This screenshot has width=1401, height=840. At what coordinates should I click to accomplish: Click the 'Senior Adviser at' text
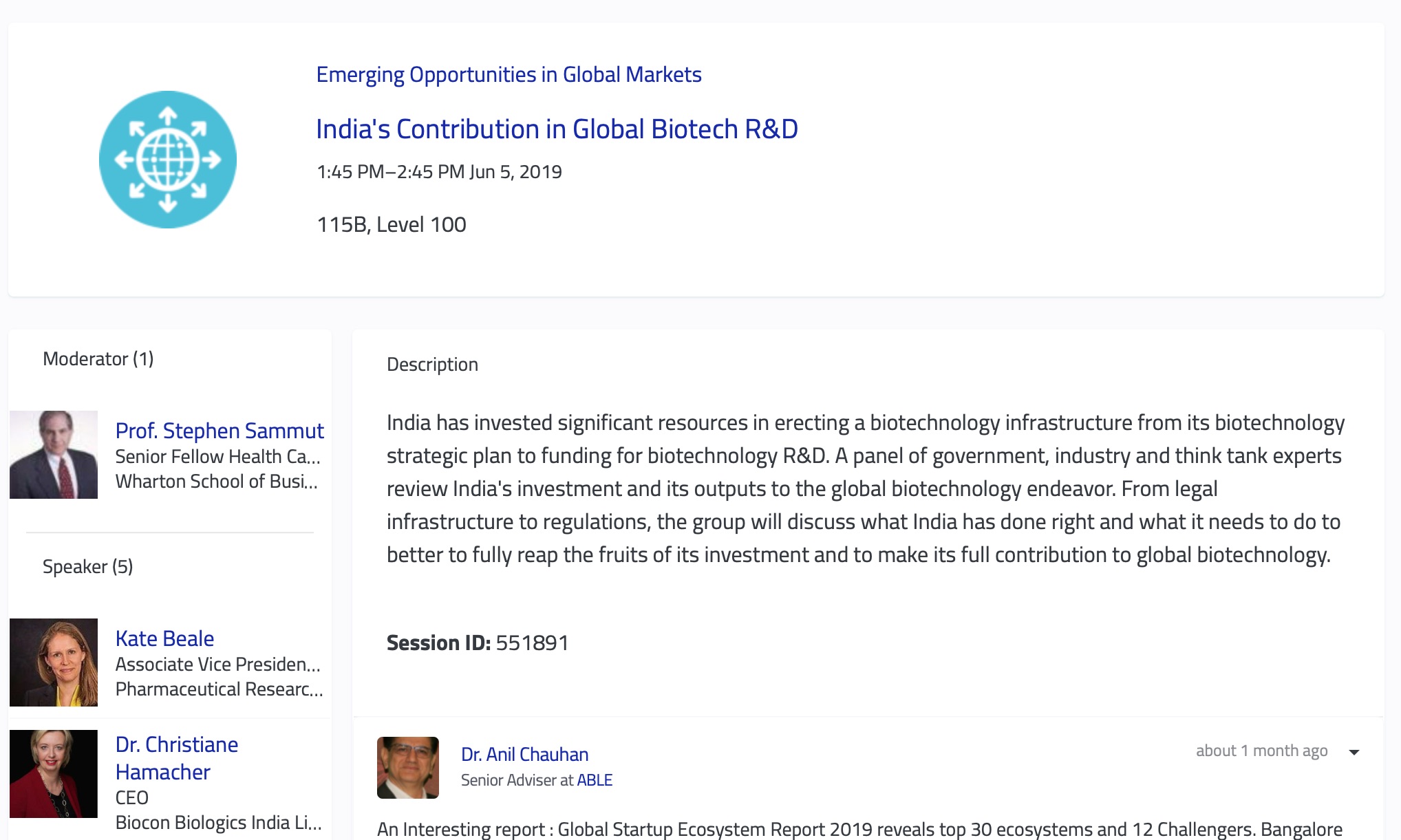click(517, 780)
